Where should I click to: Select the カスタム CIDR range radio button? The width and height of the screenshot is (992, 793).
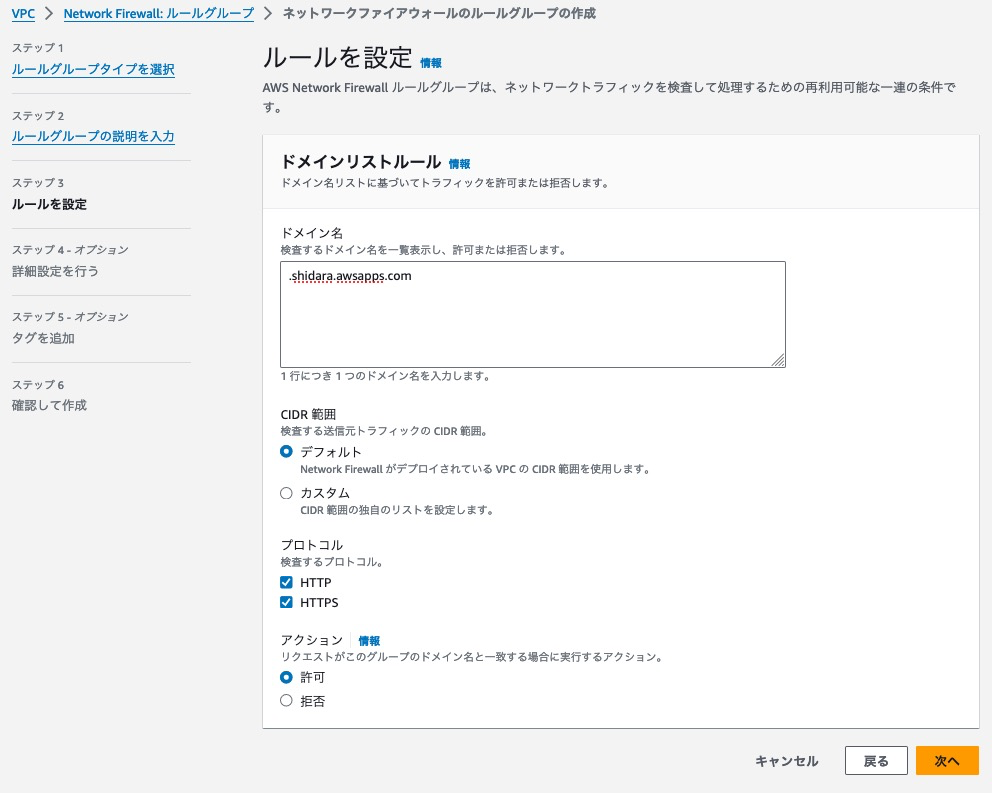click(286, 493)
